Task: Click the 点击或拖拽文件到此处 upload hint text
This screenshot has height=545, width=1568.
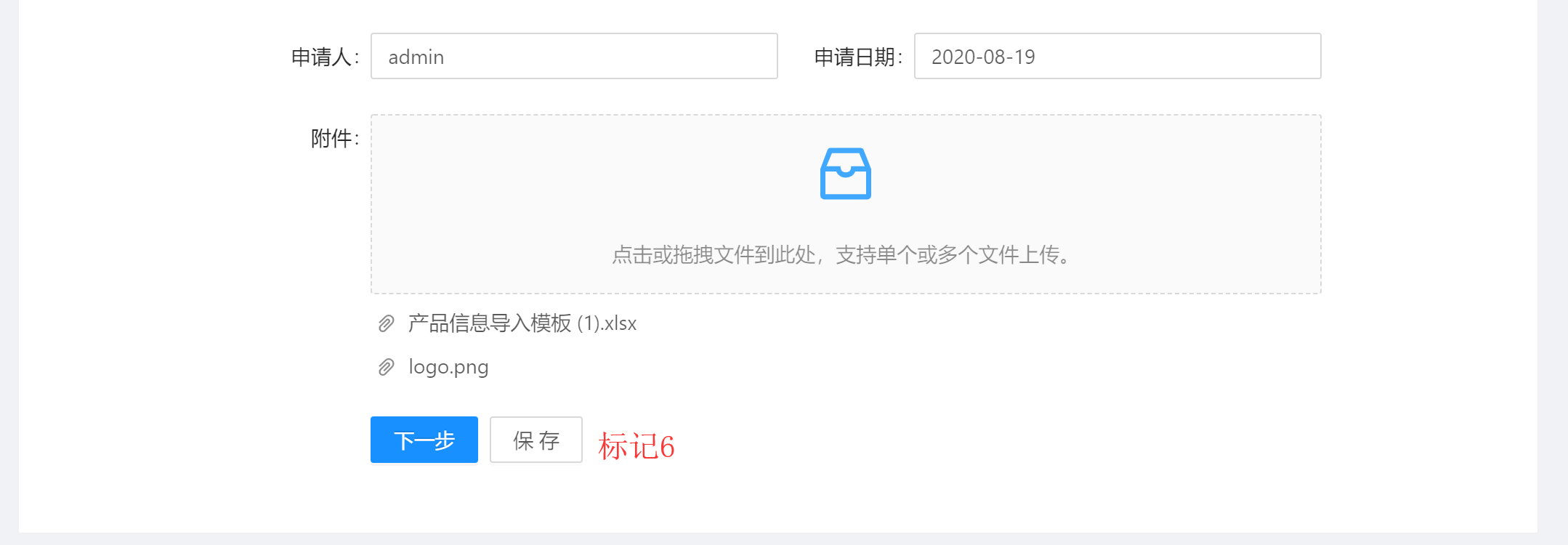Action: pyautogui.click(x=714, y=255)
